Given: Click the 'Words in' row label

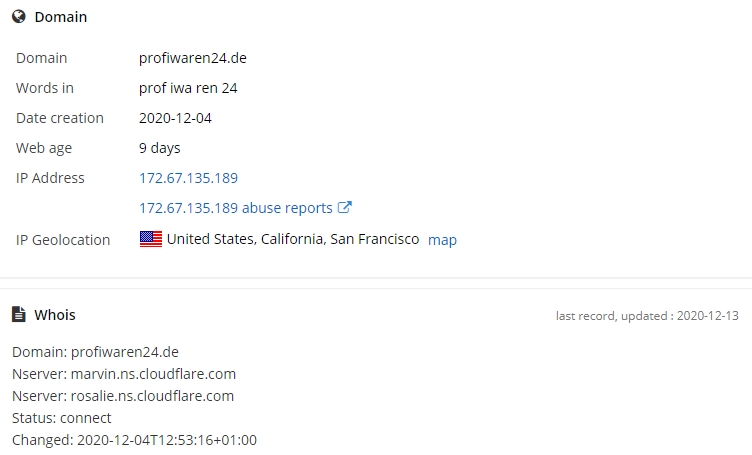Looking at the screenshot, I should [45, 88].
